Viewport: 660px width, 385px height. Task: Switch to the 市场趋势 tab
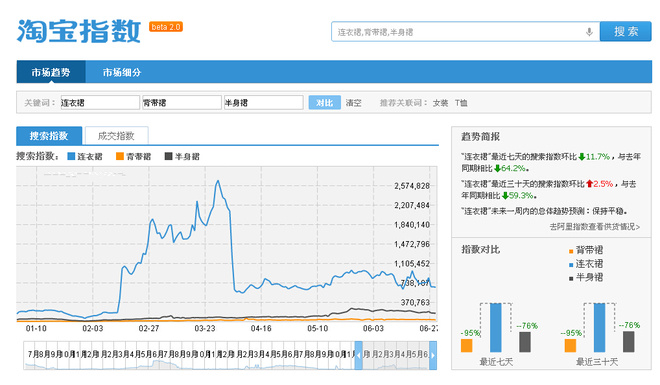point(51,72)
